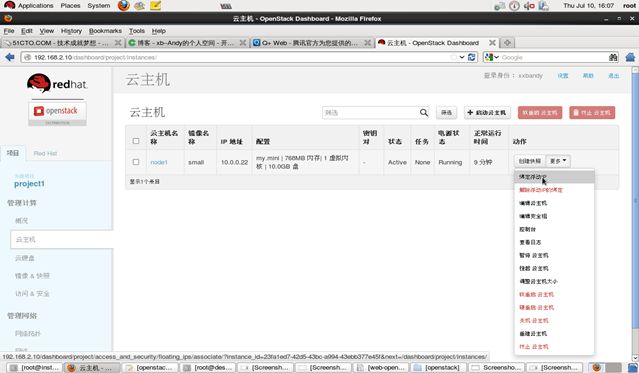Image resolution: width=639 pixels, height=373 pixels.
Task: Select 编辑安全组 in the dropdown menu
Action: [x=554, y=216]
